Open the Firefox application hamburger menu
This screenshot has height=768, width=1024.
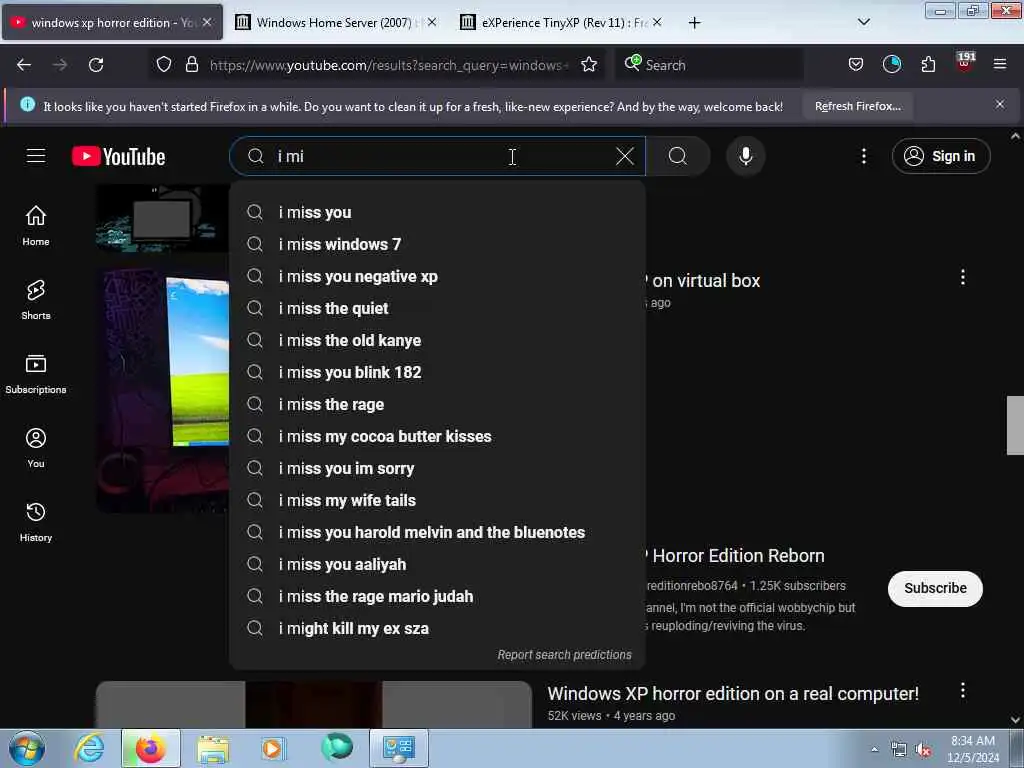point(1000,65)
